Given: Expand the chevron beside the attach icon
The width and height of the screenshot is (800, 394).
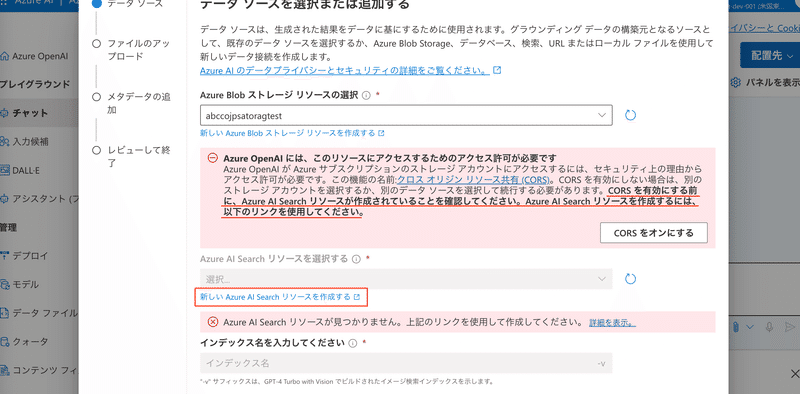Looking at the screenshot, I should [x=750, y=327].
